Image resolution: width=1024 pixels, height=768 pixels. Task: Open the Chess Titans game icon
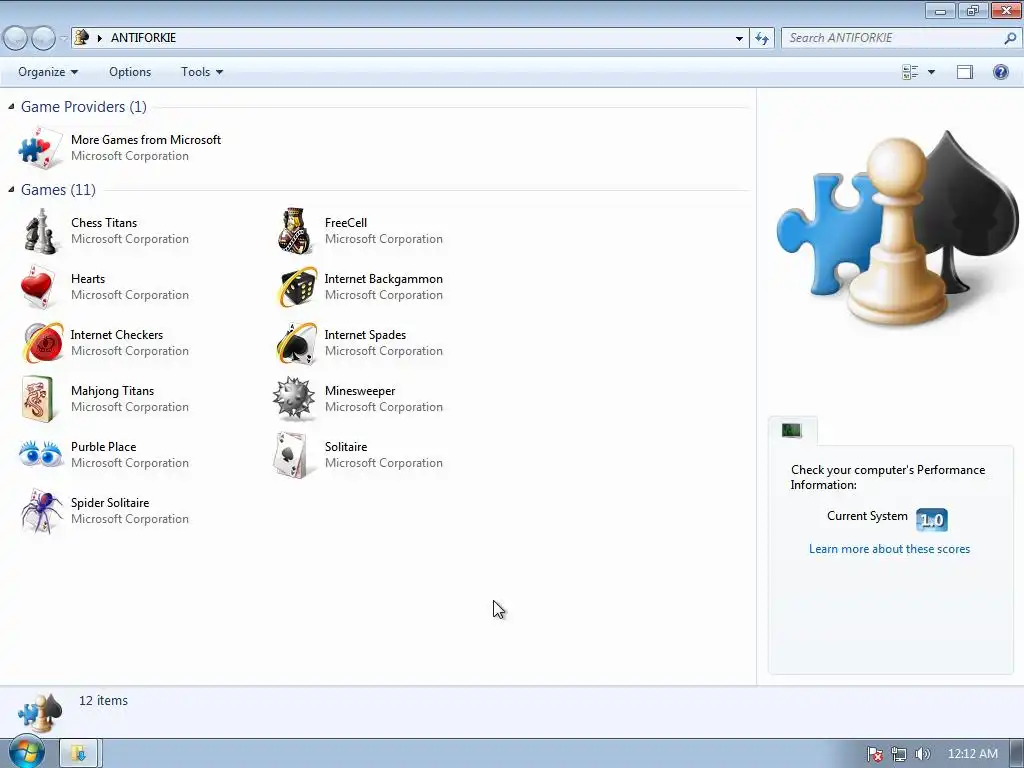(x=40, y=231)
